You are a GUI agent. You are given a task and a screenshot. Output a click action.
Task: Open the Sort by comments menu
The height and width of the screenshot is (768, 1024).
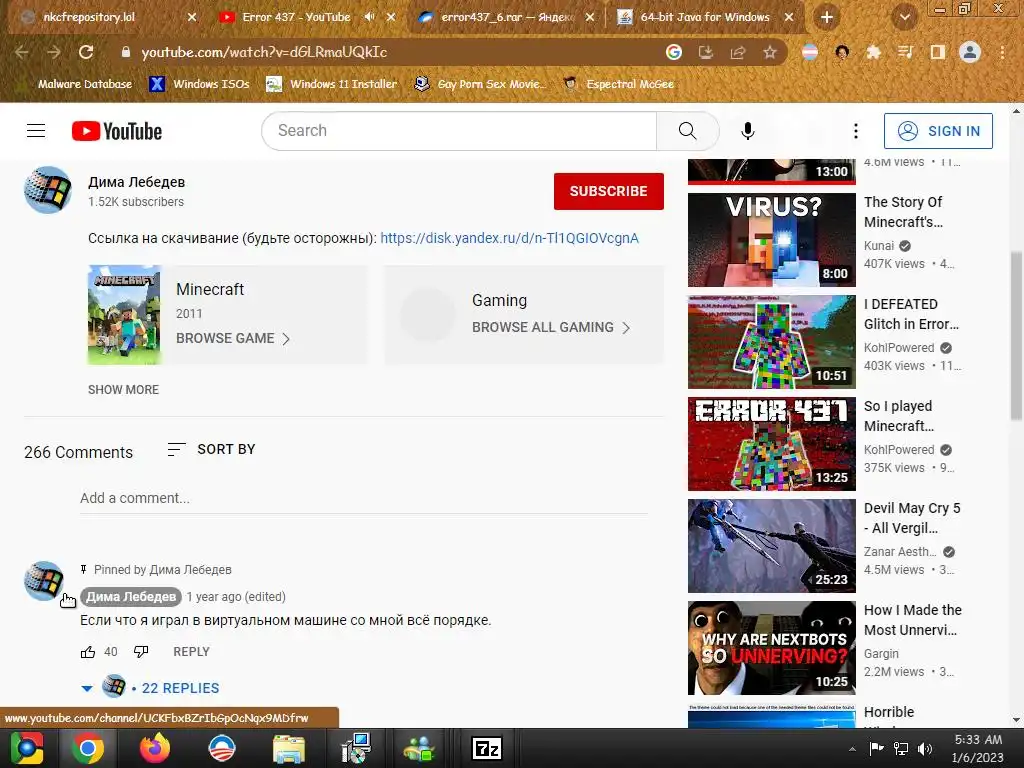[x=211, y=449]
